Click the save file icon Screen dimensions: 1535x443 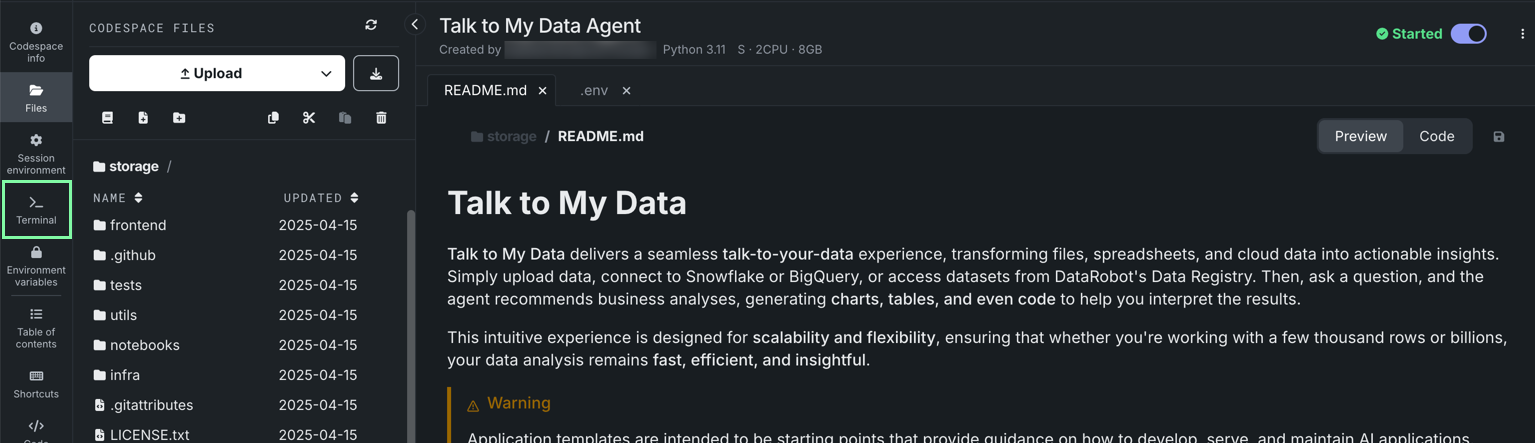pos(1498,137)
